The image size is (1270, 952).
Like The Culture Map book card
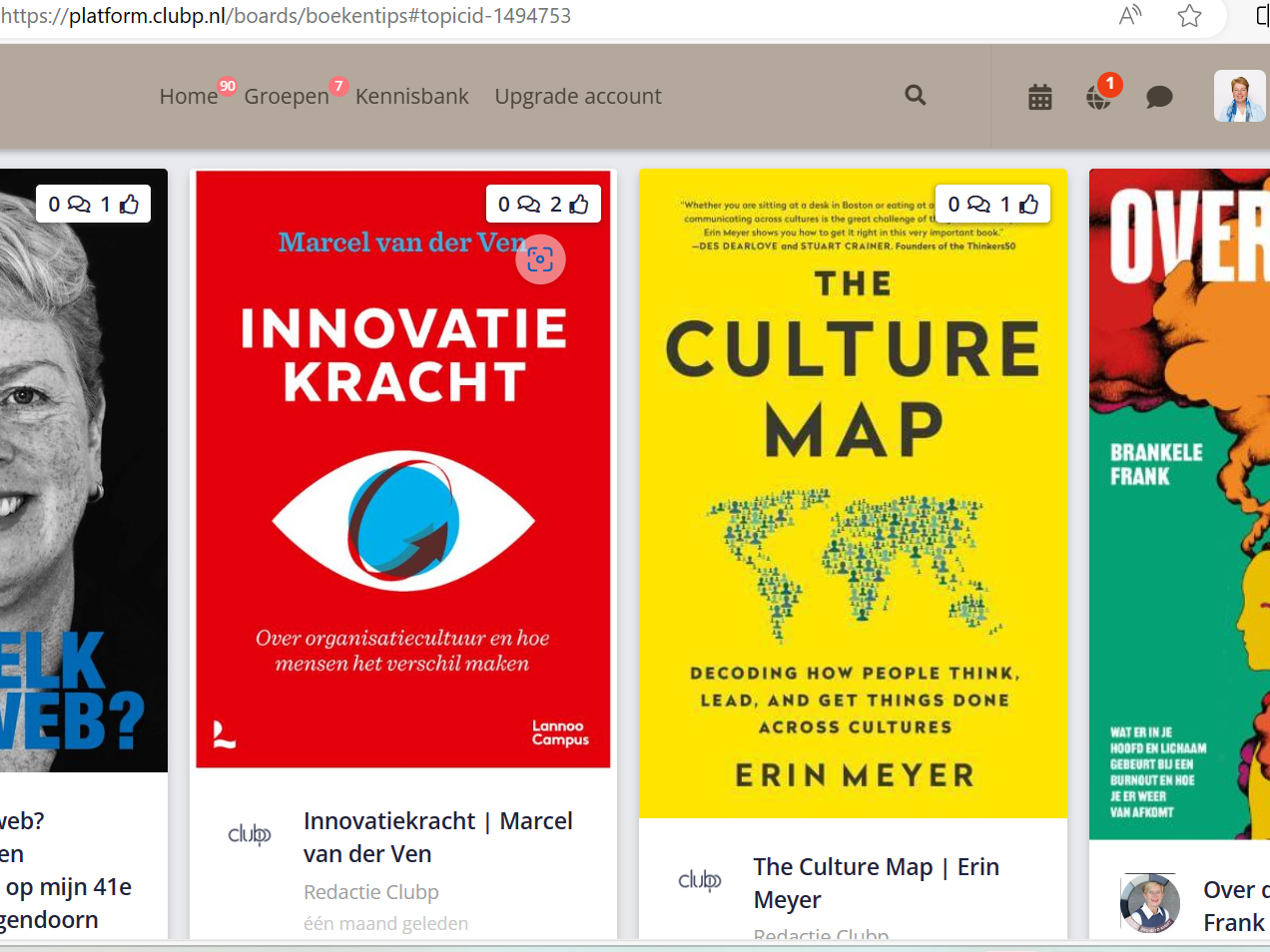coord(1028,205)
